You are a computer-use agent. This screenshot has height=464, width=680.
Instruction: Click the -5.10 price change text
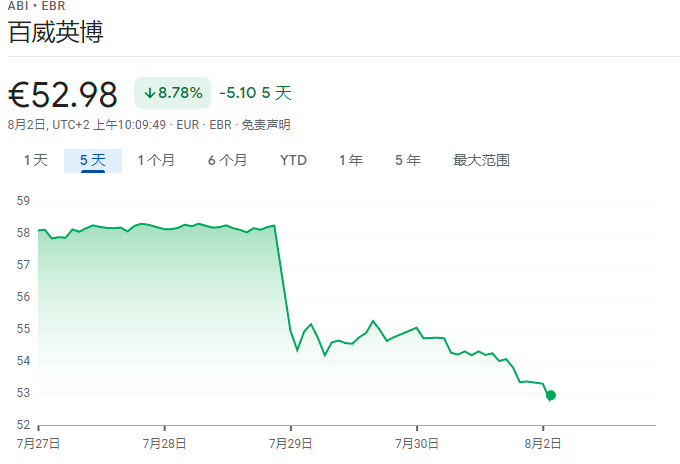click(x=238, y=93)
